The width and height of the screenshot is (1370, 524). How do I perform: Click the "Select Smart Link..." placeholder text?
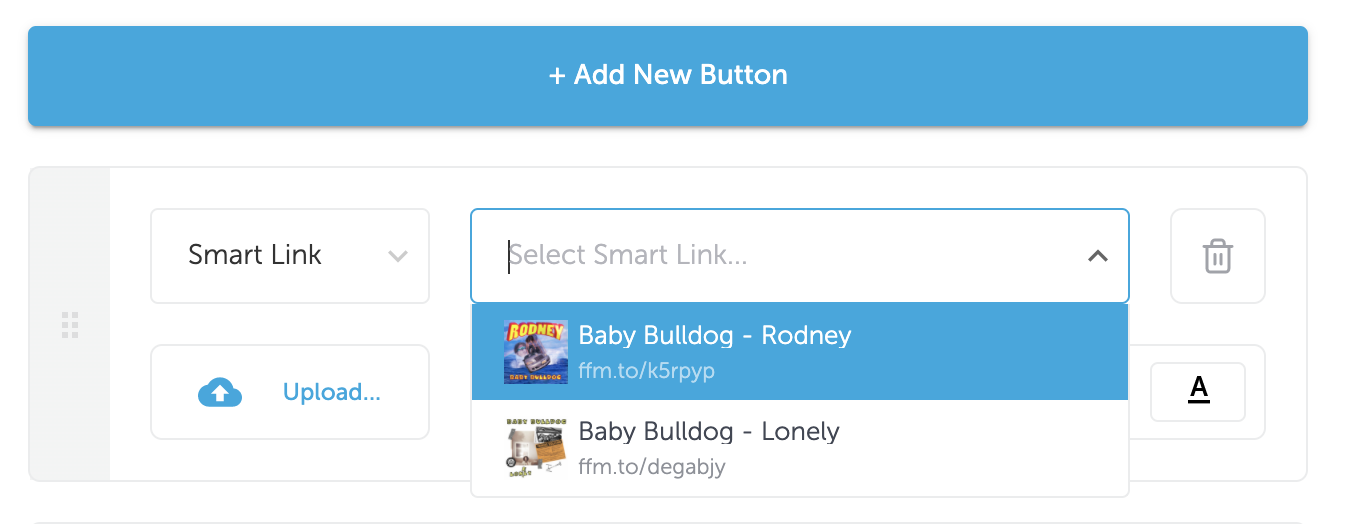pyautogui.click(x=628, y=256)
